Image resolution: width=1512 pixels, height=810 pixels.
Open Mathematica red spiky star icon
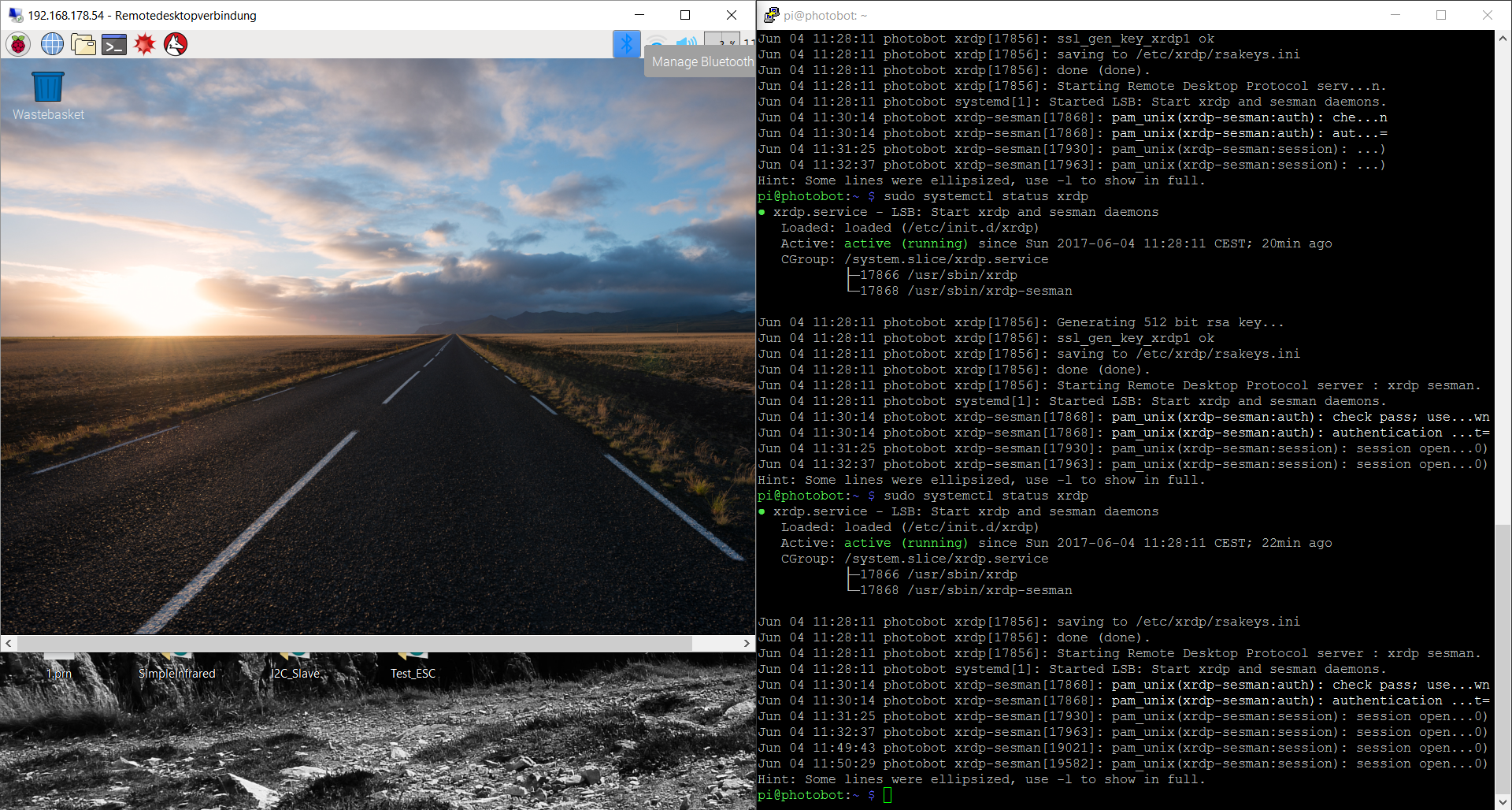point(145,44)
